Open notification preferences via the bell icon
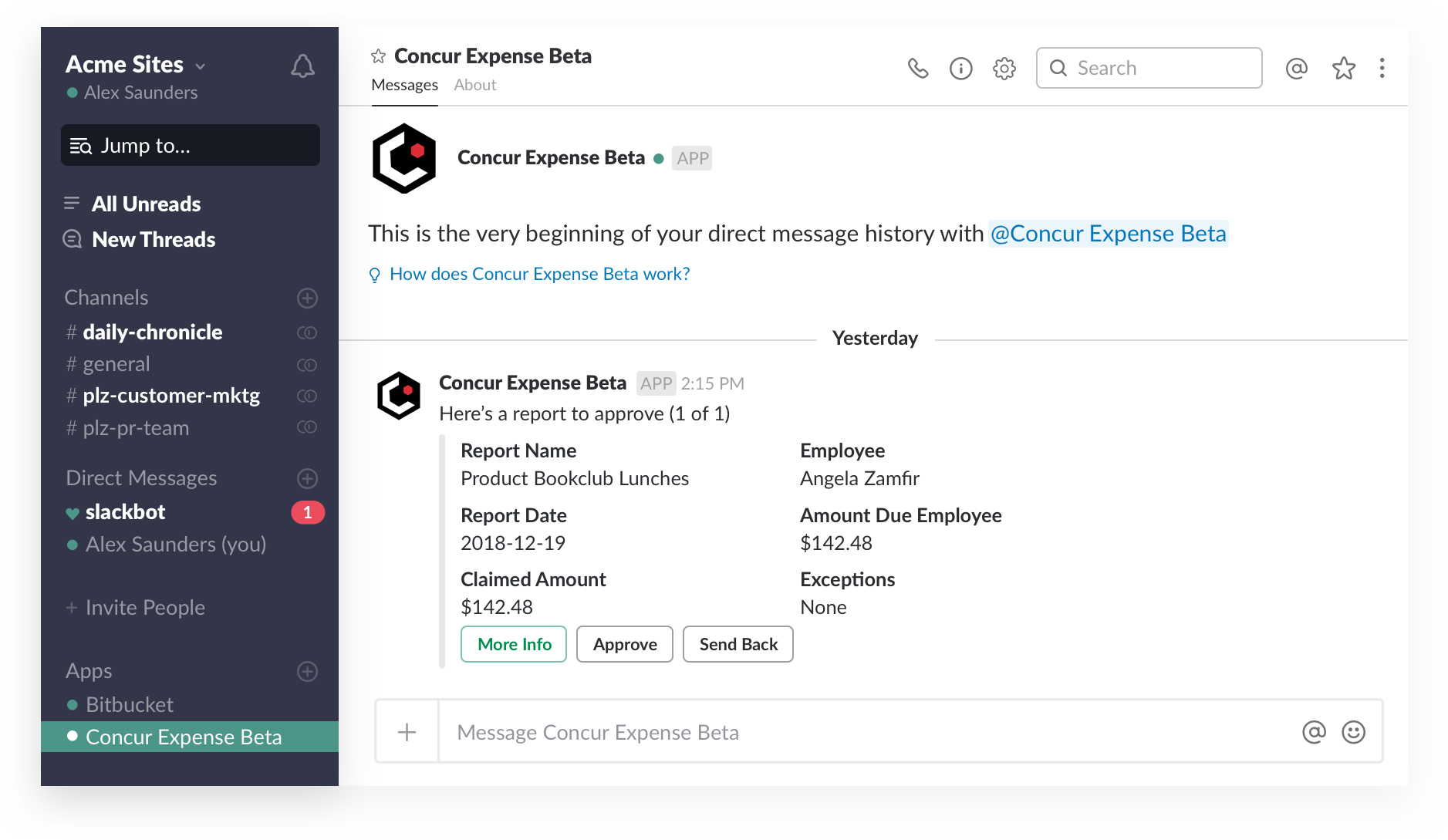This screenshot has height=840, width=1448. [x=302, y=66]
